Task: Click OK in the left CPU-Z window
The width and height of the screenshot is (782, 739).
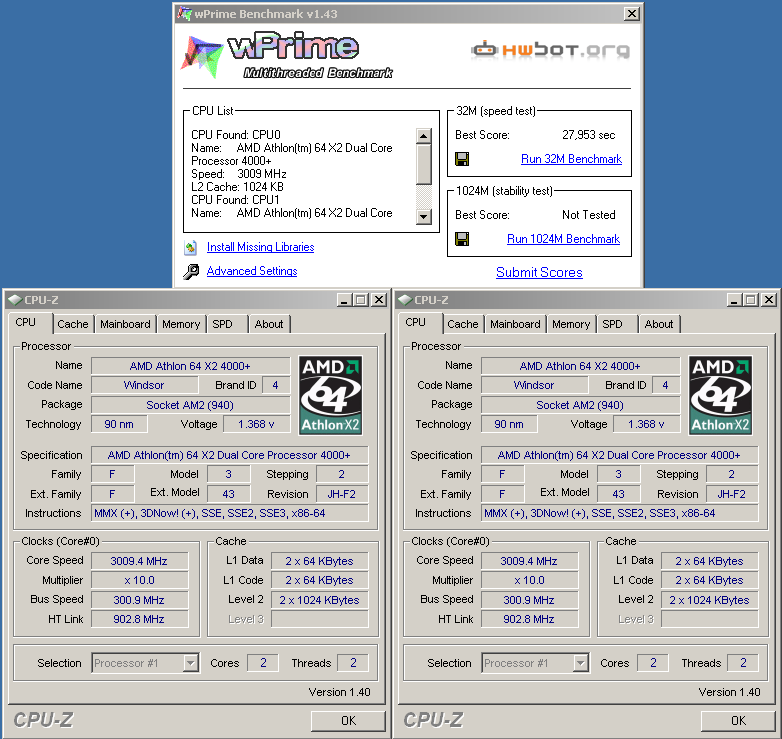Action: click(348, 721)
